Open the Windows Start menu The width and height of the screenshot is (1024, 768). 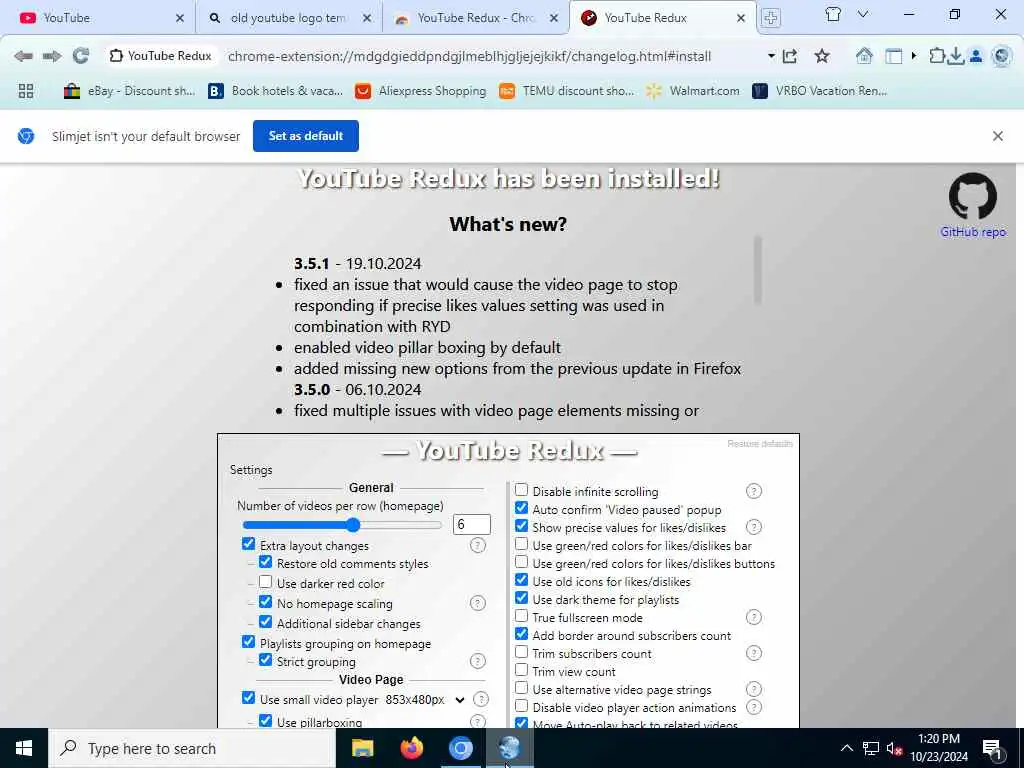click(x=24, y=748)
